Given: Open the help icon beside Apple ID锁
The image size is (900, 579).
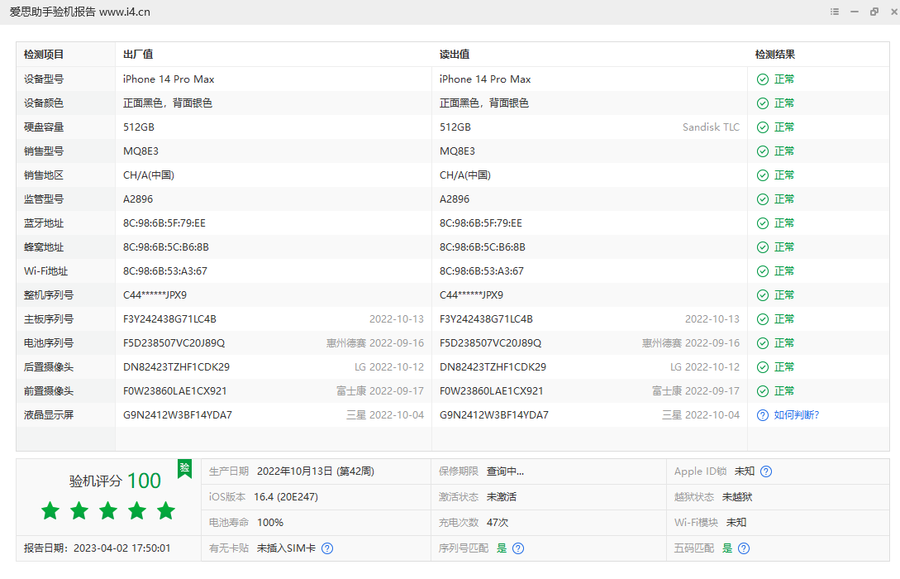Looking at the screenshot, I should point(766,472).
